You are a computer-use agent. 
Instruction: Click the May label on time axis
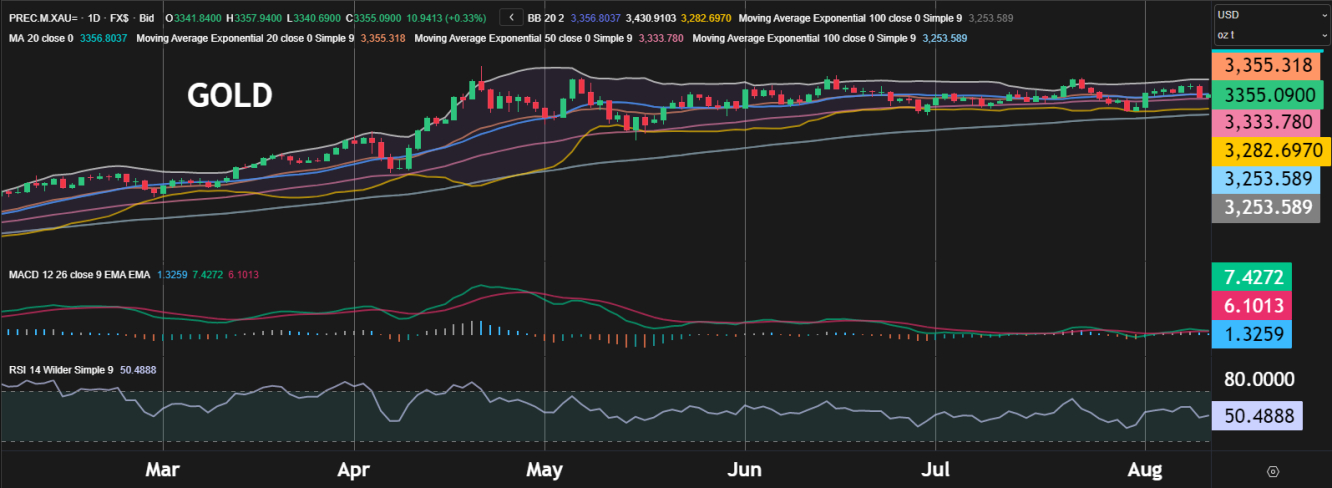pos(544,469)
